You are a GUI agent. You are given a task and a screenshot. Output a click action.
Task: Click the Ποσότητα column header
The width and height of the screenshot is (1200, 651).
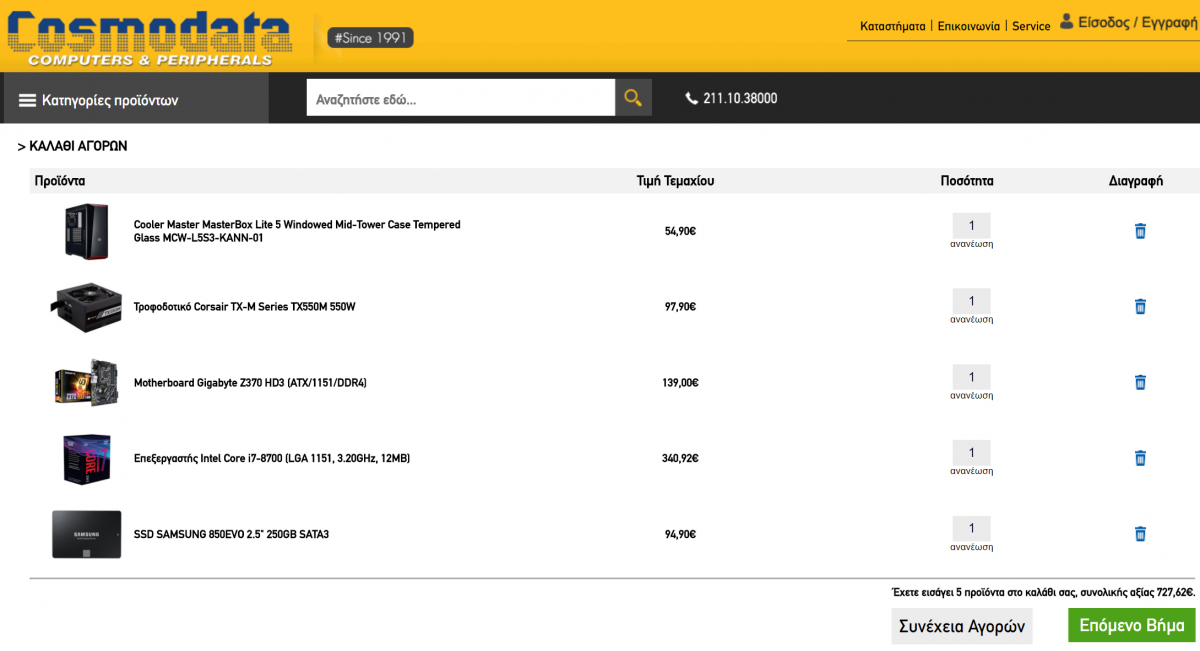(967, 181)
